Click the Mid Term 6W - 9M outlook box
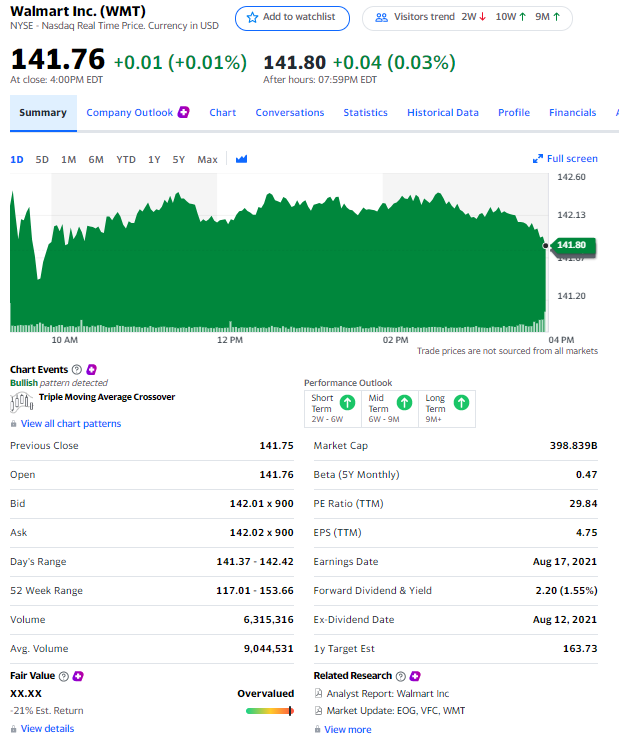 (390, 409)
